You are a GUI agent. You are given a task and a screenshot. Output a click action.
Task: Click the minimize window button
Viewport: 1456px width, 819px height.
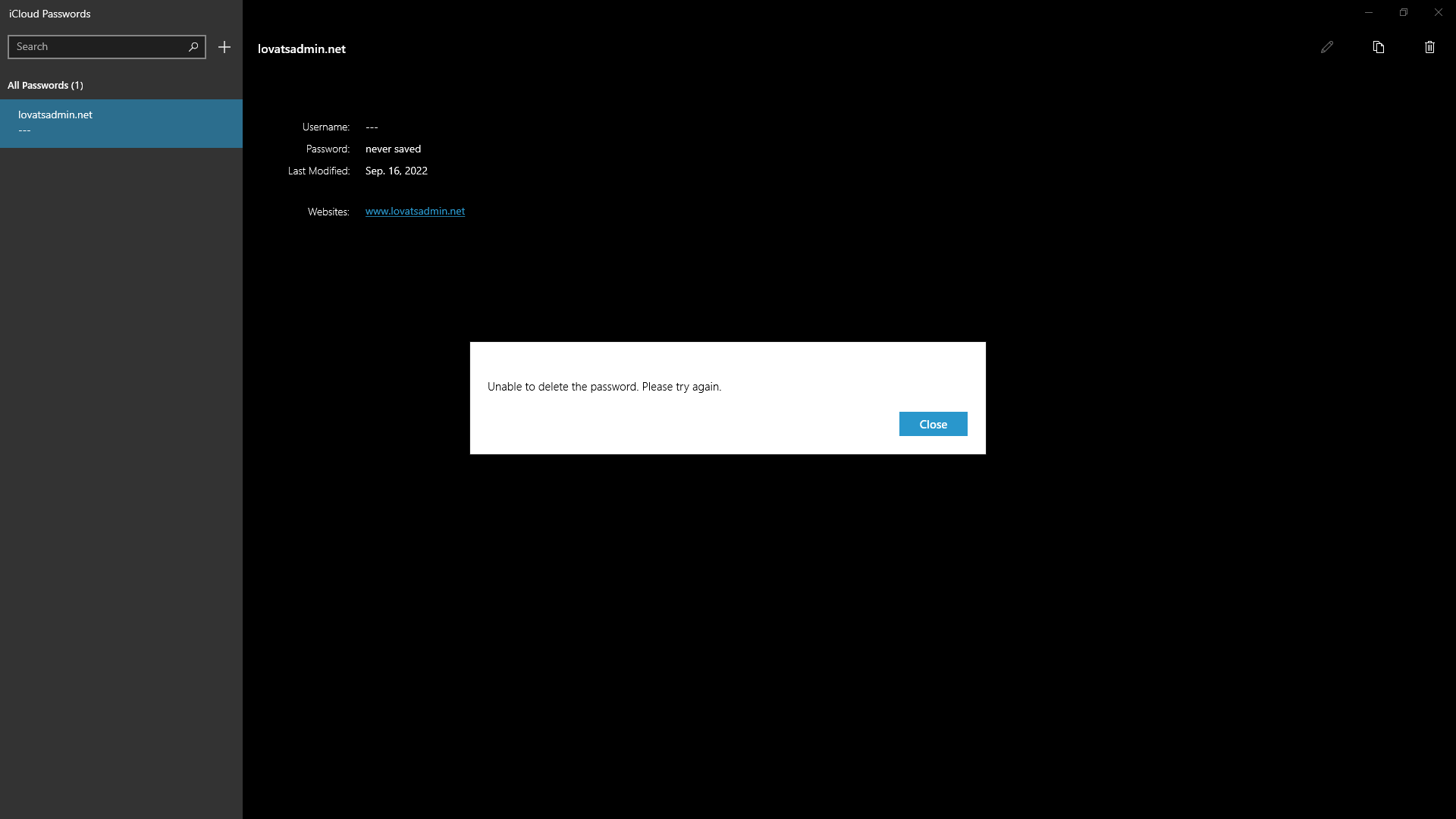1369,11
